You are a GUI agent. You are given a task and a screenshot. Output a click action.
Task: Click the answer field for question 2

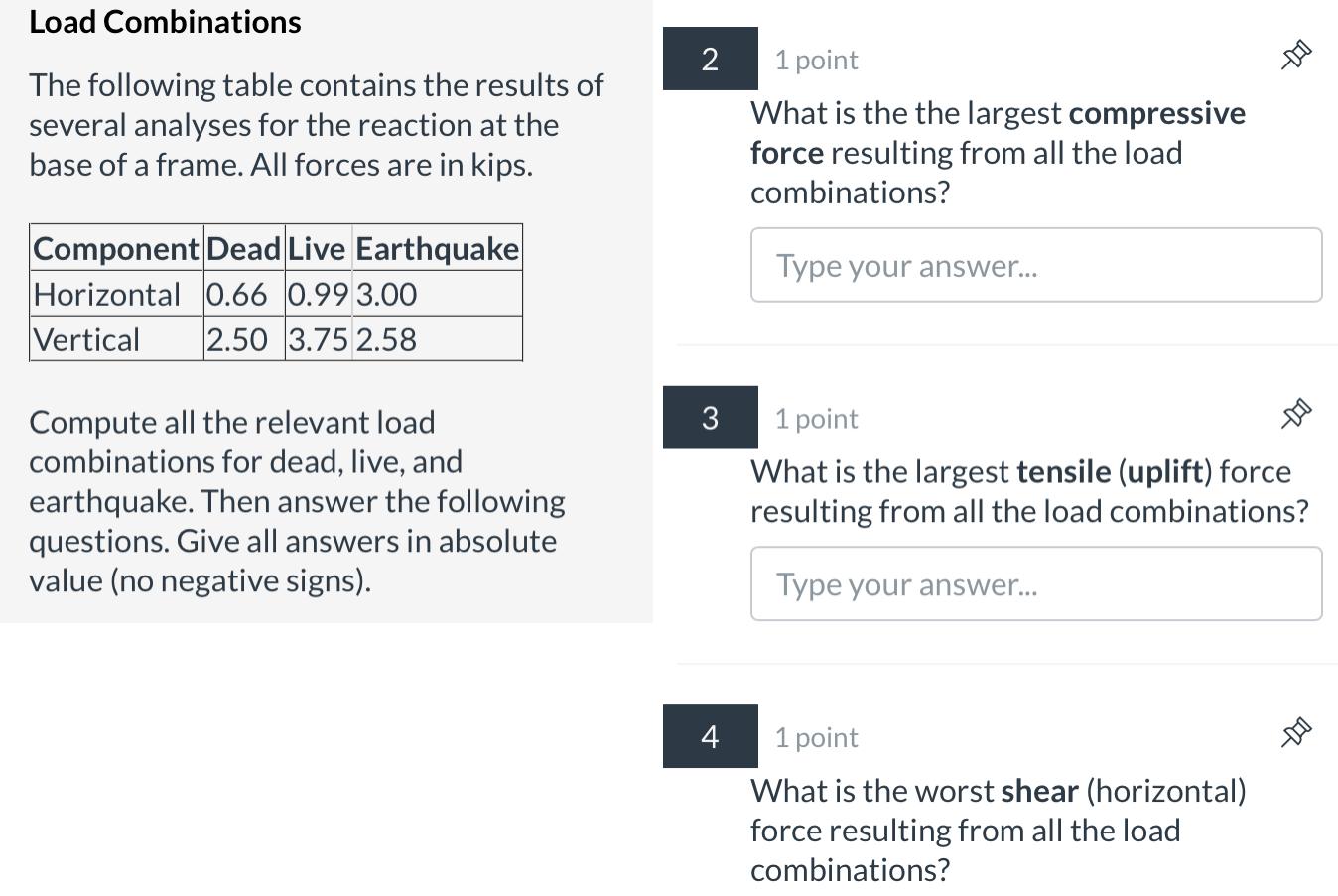tap(1036, 264)
